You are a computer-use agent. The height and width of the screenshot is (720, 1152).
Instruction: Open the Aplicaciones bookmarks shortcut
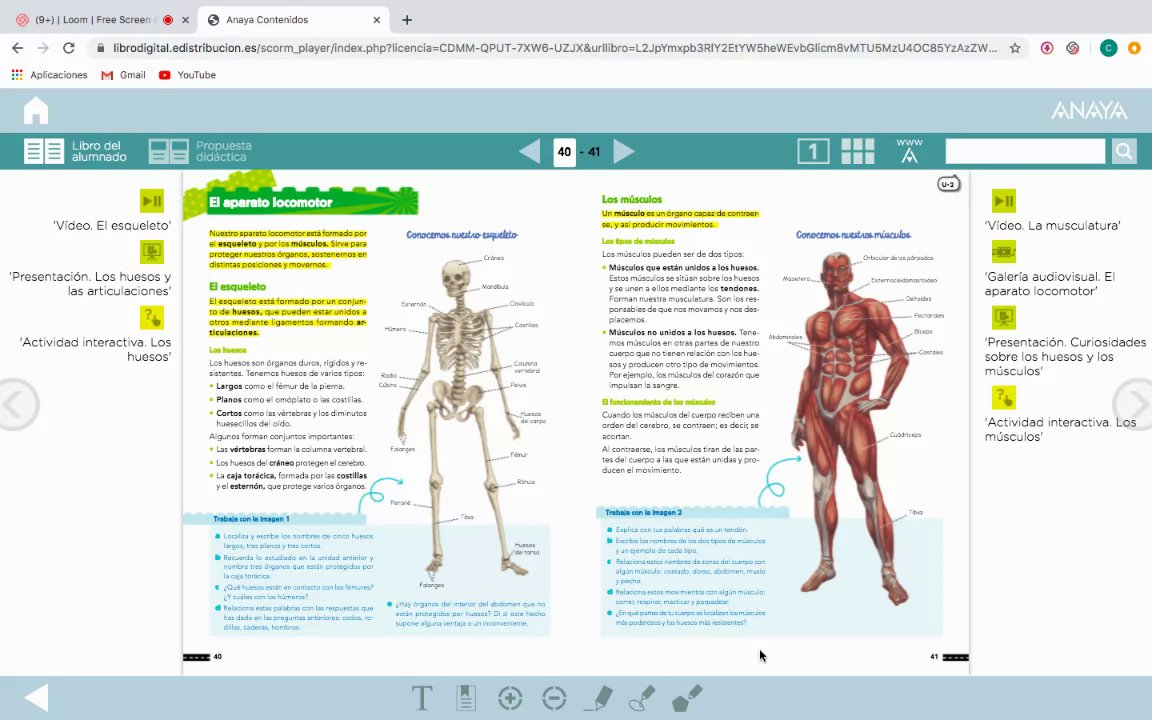click(x=49, y=75)
